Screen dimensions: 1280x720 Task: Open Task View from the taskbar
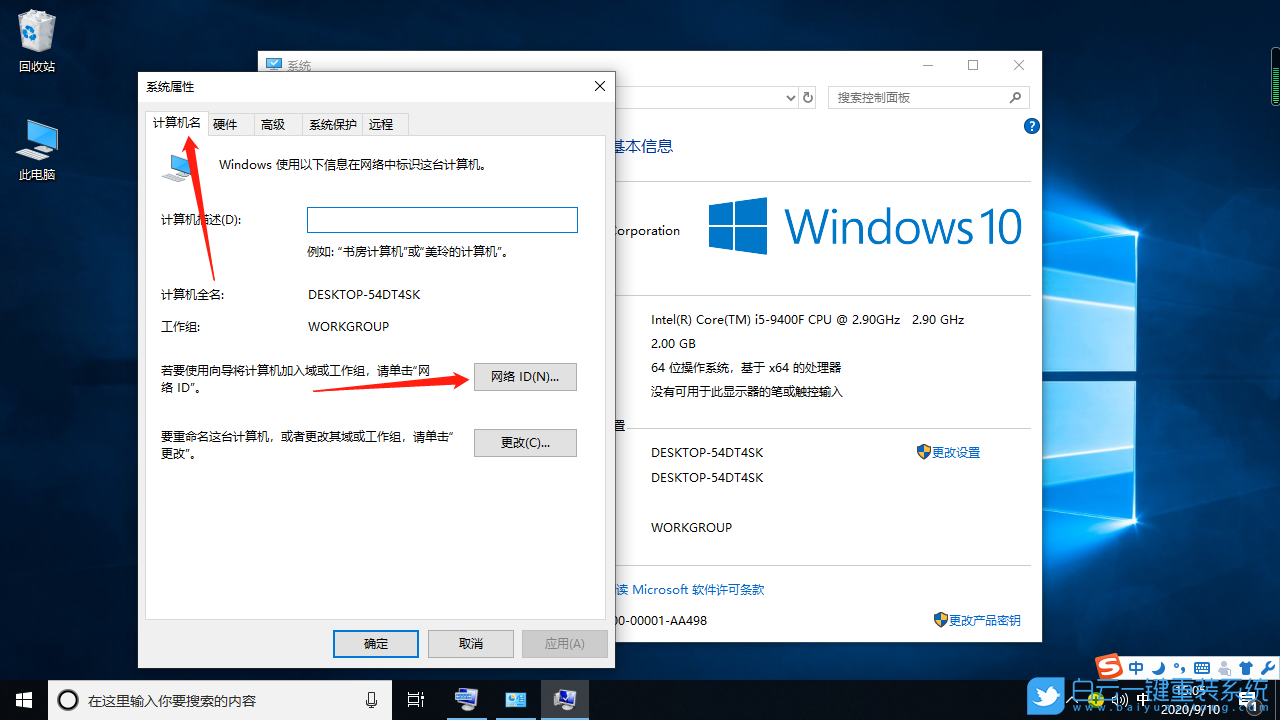415,700
